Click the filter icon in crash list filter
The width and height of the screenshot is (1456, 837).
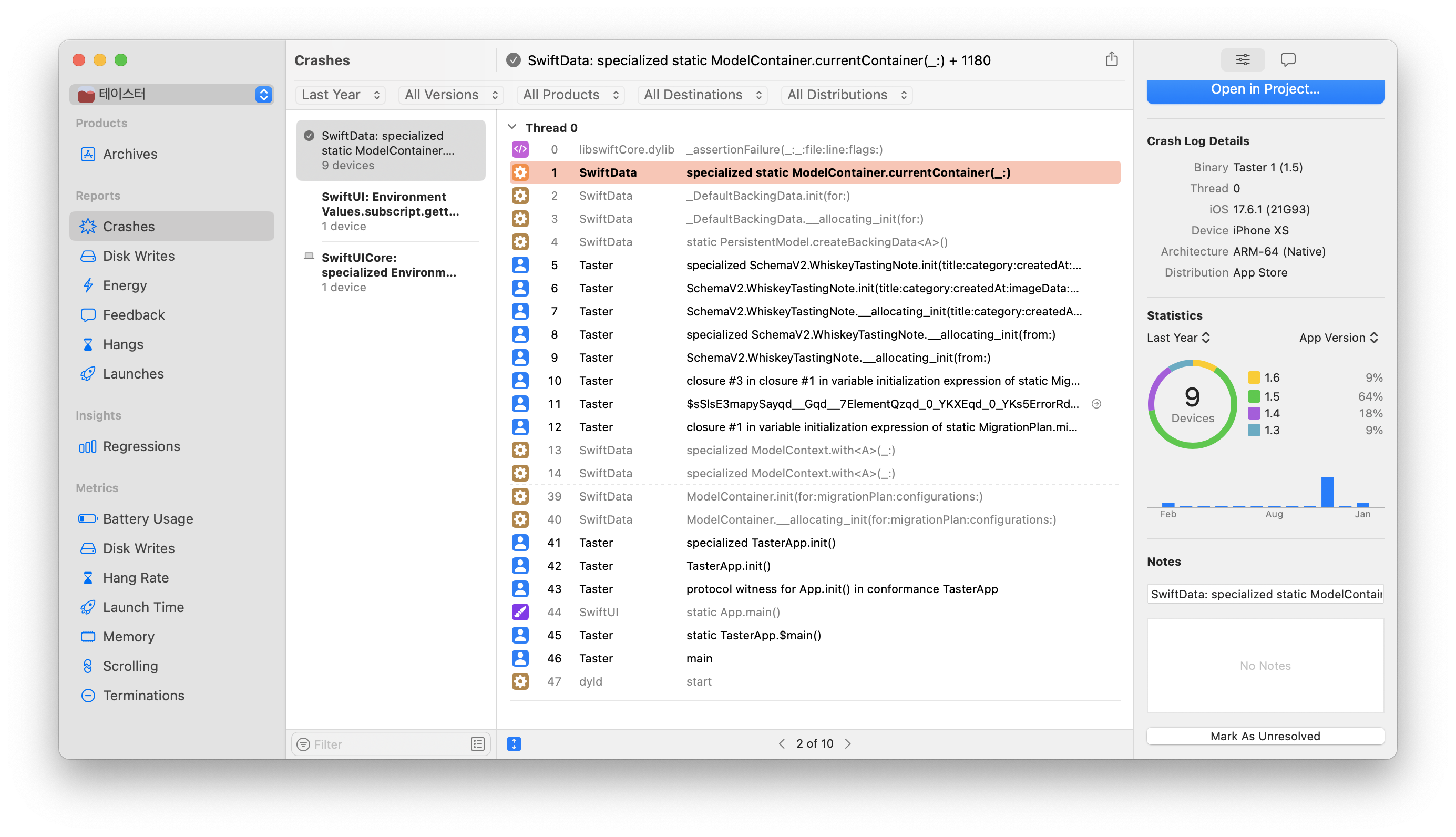point(303,744)
